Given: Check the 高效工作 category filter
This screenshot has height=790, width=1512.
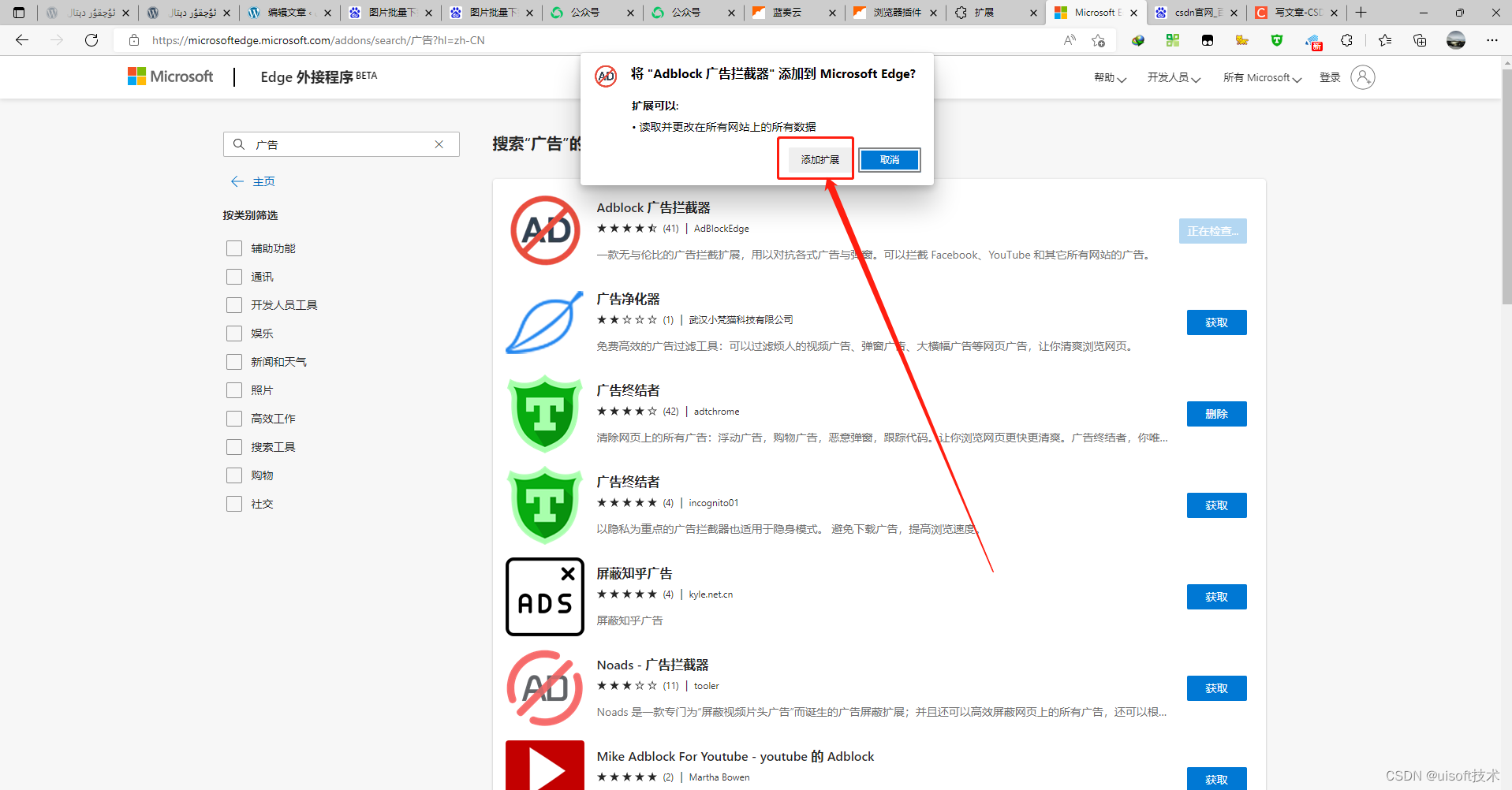Looking at the screenshot, I should tap(234, 419).
